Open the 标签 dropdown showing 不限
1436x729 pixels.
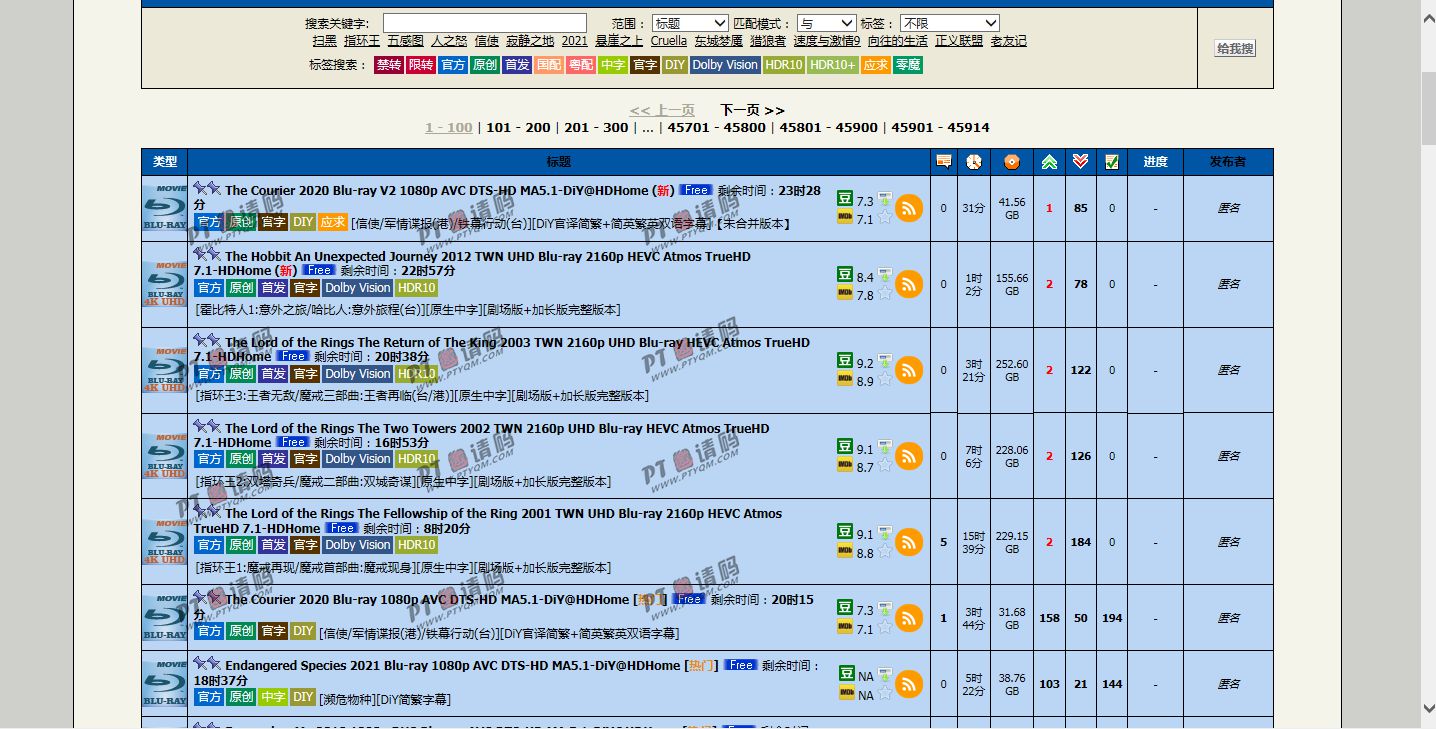pyautogui.click(x=950, y=23)
